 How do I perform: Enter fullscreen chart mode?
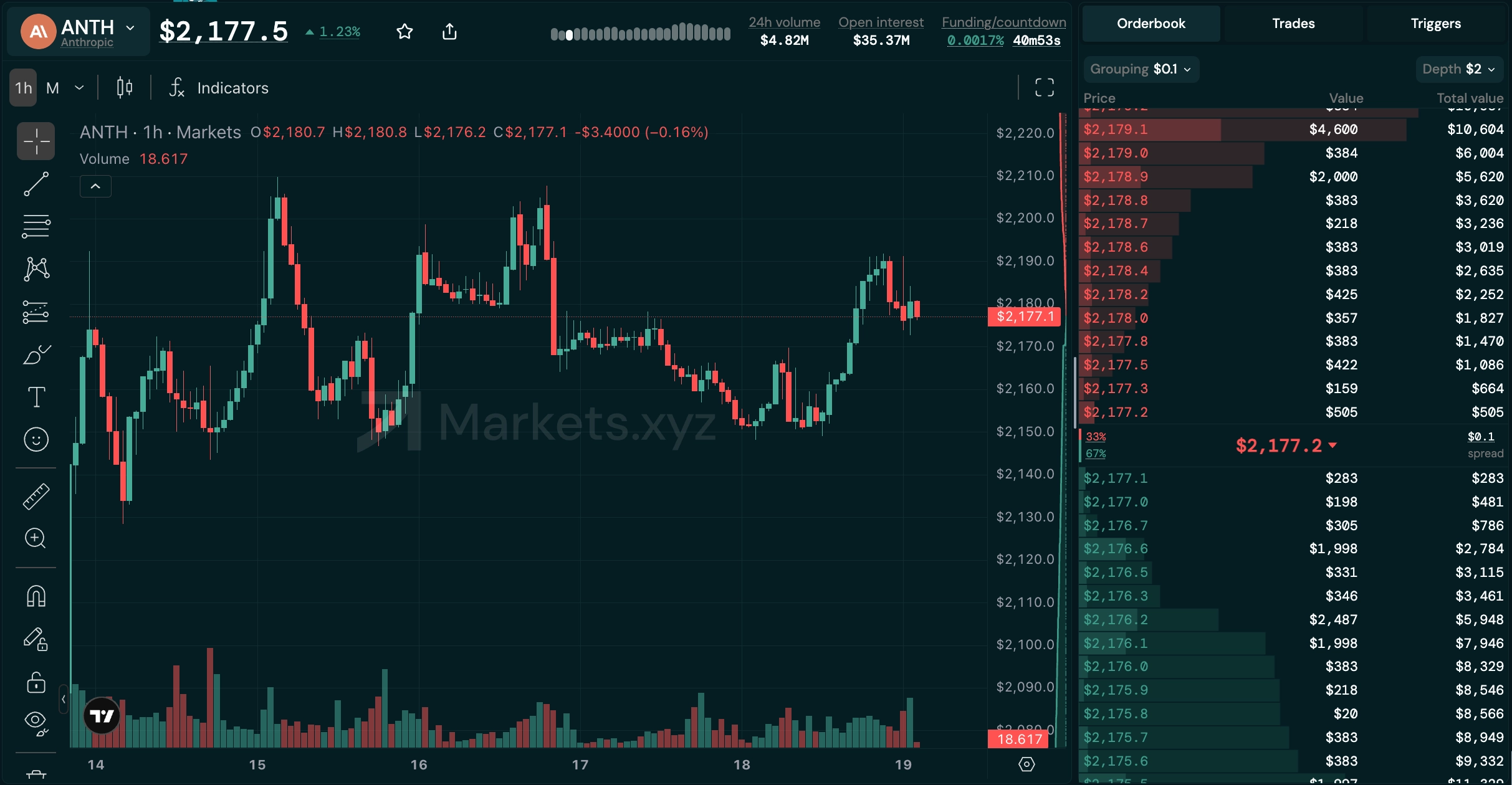pyautogui.click(x=1045, y=87)
